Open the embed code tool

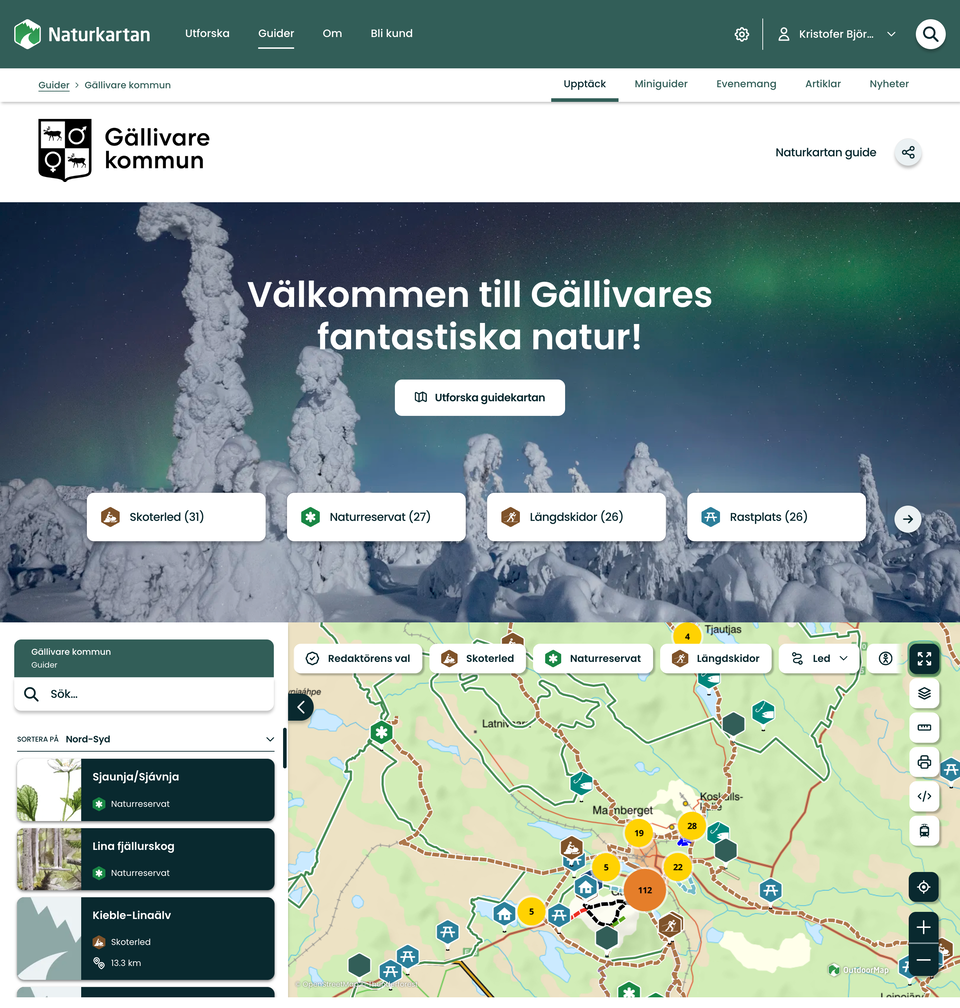pyautogui.click(x=924, y=796)
